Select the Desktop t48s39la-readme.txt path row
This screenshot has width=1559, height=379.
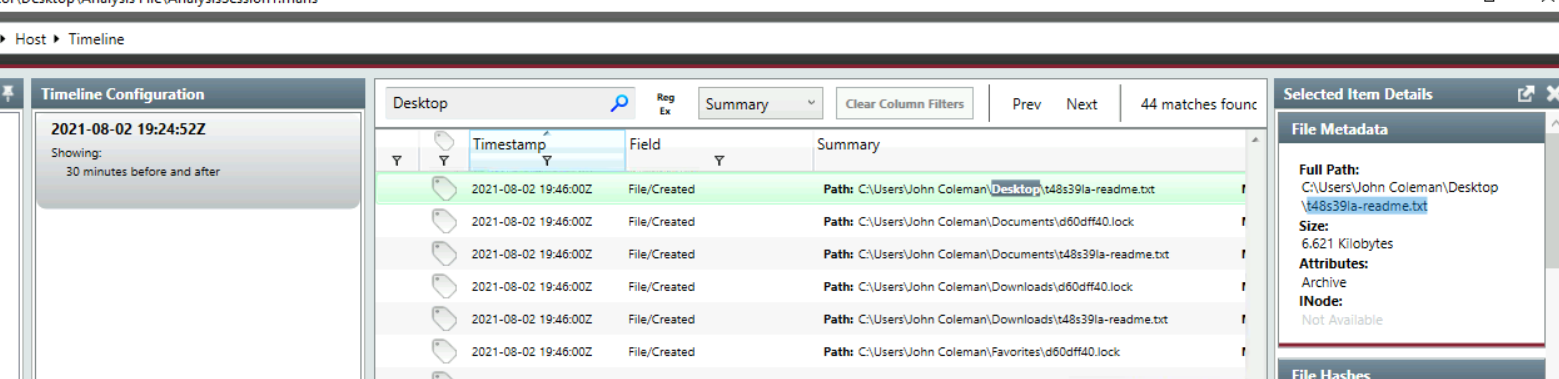811,189
